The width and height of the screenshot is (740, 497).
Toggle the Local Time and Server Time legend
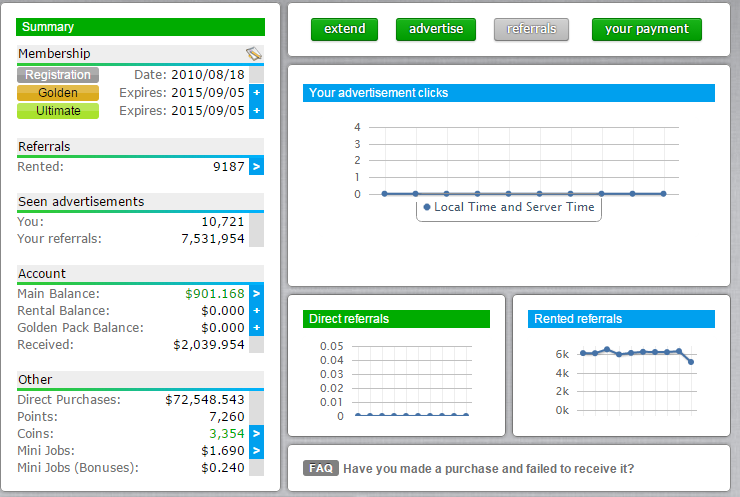(x=508, y=207)
